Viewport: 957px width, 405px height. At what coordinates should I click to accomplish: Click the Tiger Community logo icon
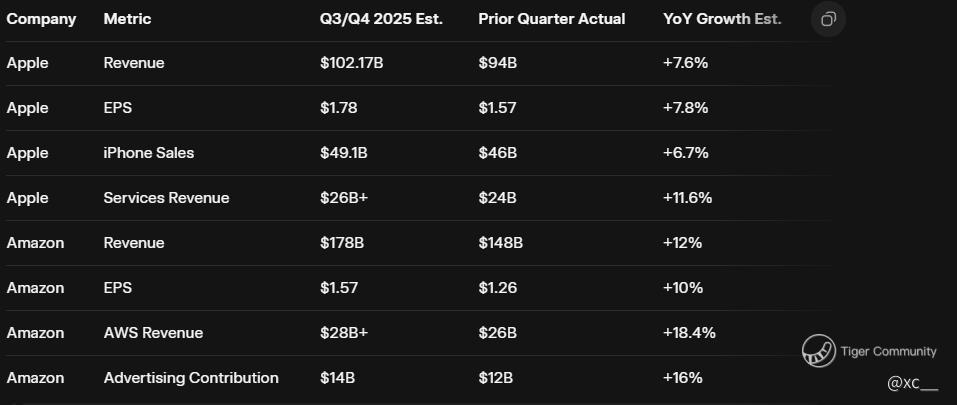pyautogui.click(x=818, y=351)
